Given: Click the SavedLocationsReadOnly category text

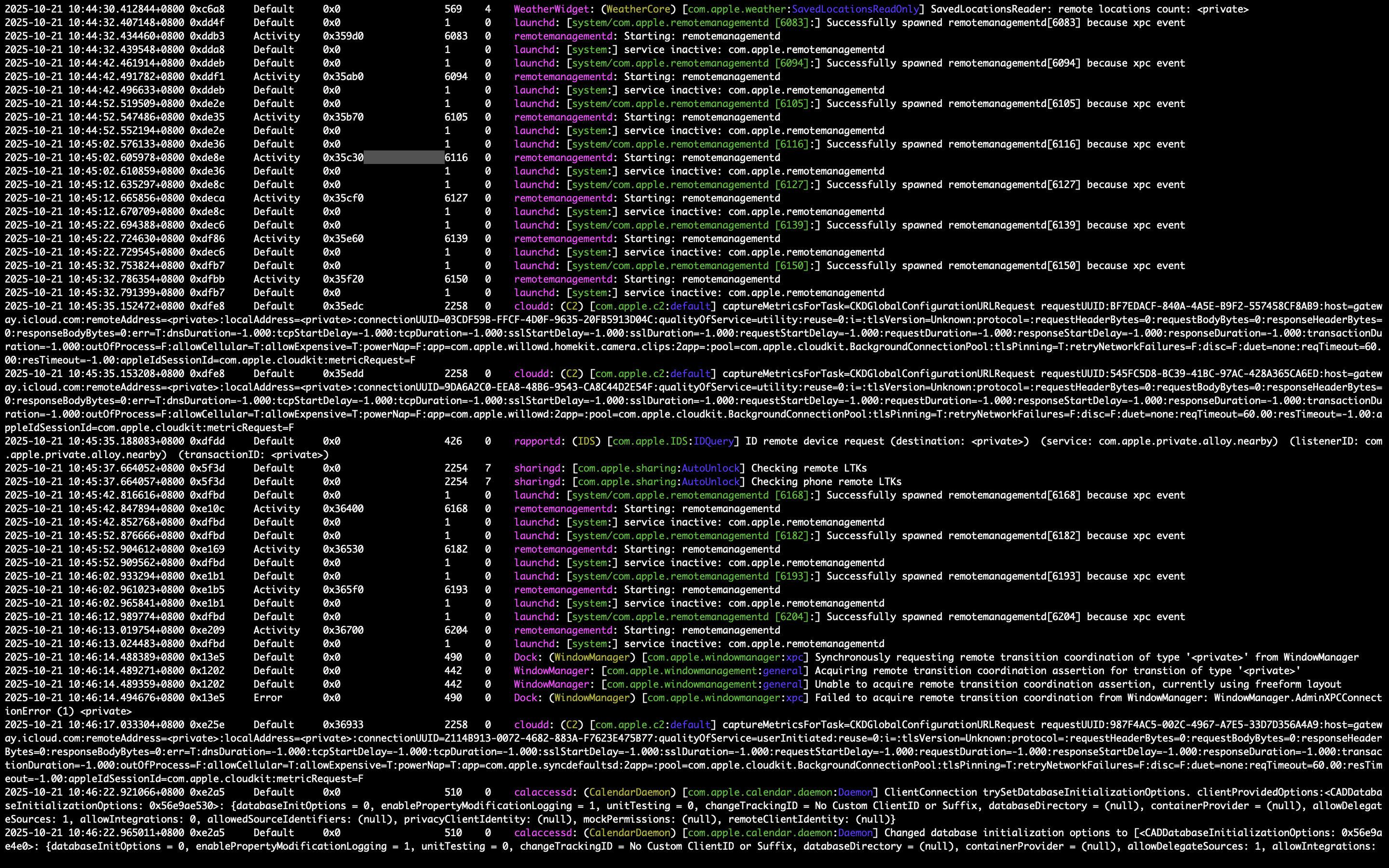Looking at the screenshot, I should tap(855, 9).
